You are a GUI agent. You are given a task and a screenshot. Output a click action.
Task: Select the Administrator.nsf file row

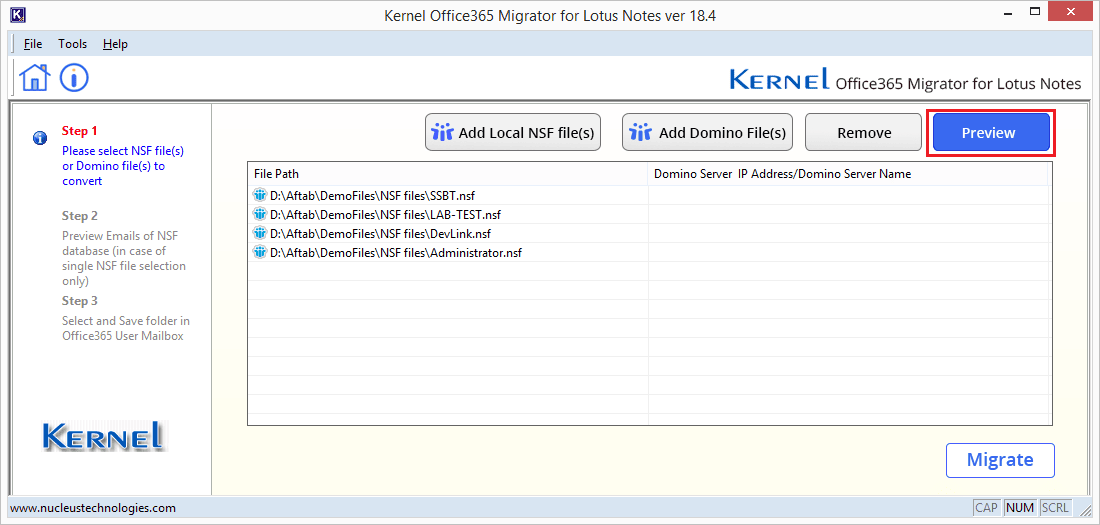pyautogui.click(x=648, y=252)
